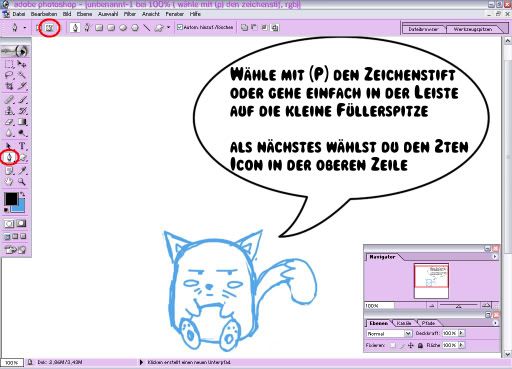Expand the Deckkraft opacity arrow
This screenshot has height=369, width=512.
[461, 333]
